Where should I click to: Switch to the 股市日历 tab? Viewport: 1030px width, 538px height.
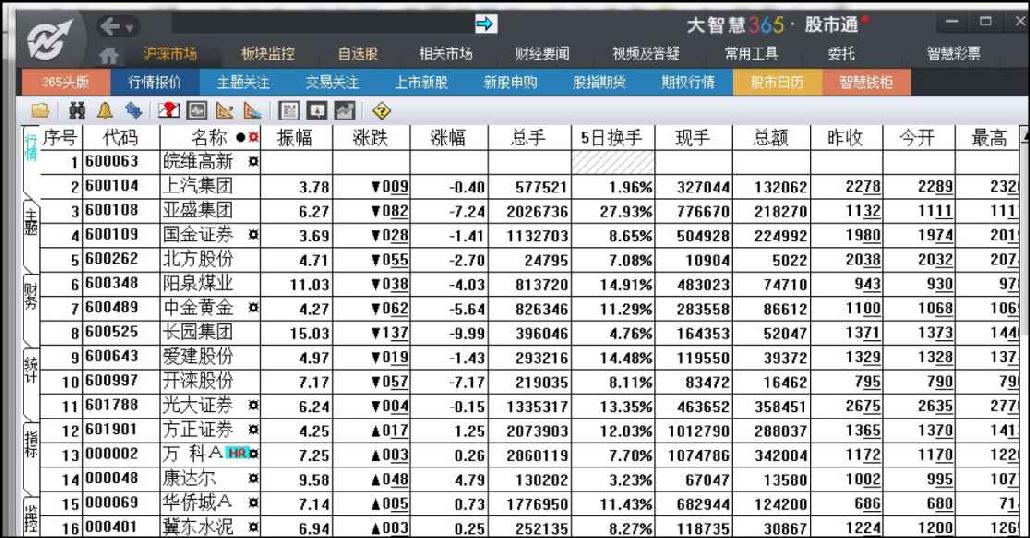[x=777, y=82]
